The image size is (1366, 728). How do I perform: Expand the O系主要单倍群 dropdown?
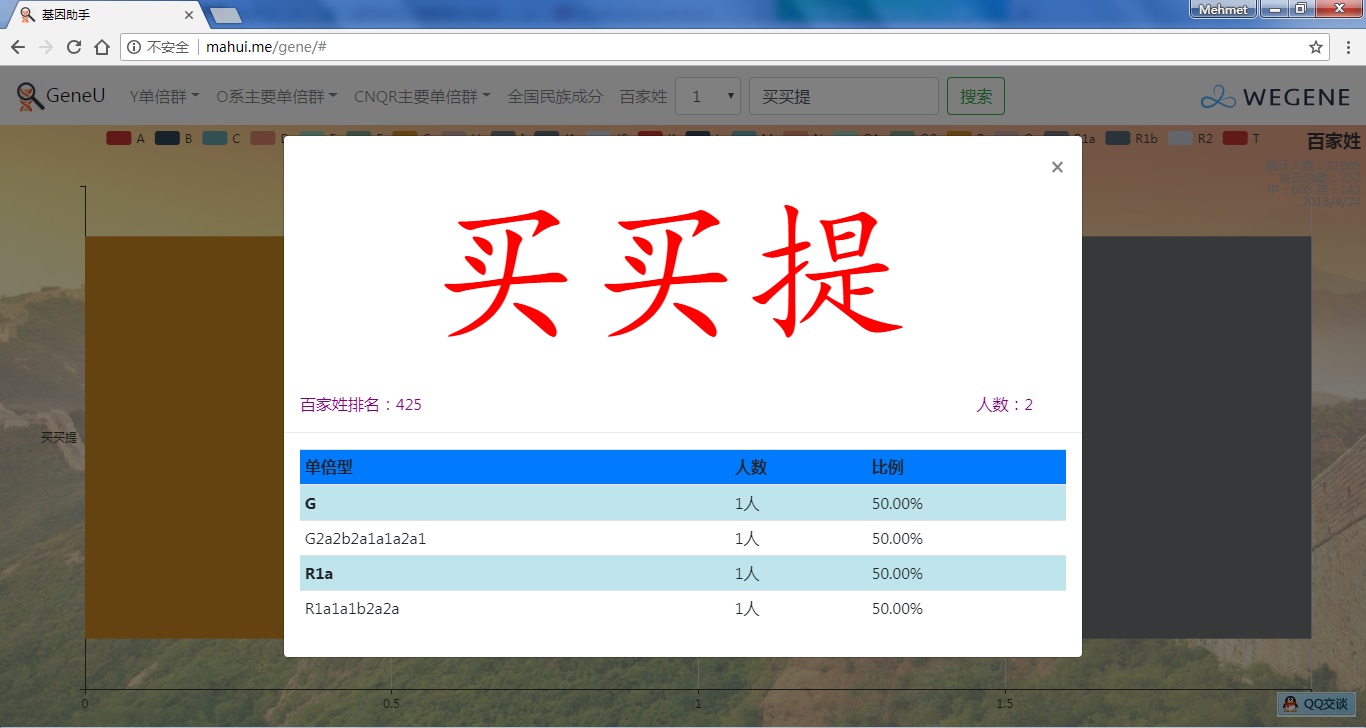[x=277, y=97]
